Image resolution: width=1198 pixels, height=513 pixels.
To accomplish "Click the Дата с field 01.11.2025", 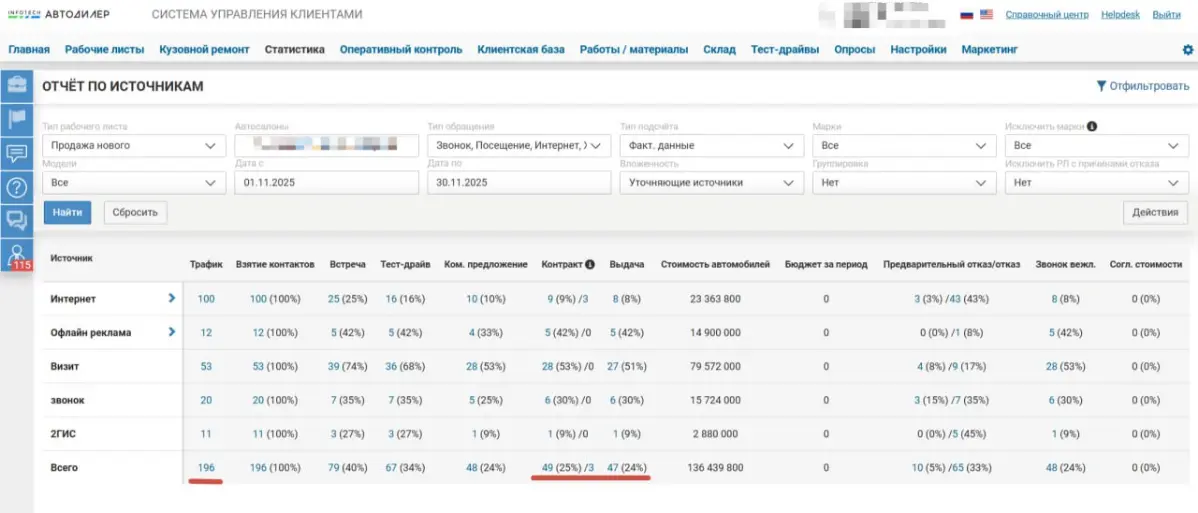I will pyautogui.click(x=327, y=183).
